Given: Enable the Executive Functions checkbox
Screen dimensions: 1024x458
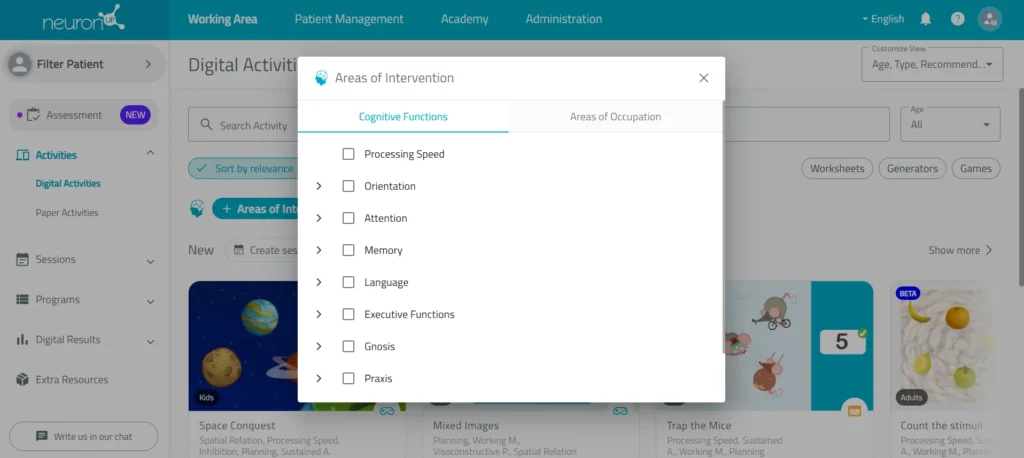Looking at the screenshot, I should pos(349,314).
